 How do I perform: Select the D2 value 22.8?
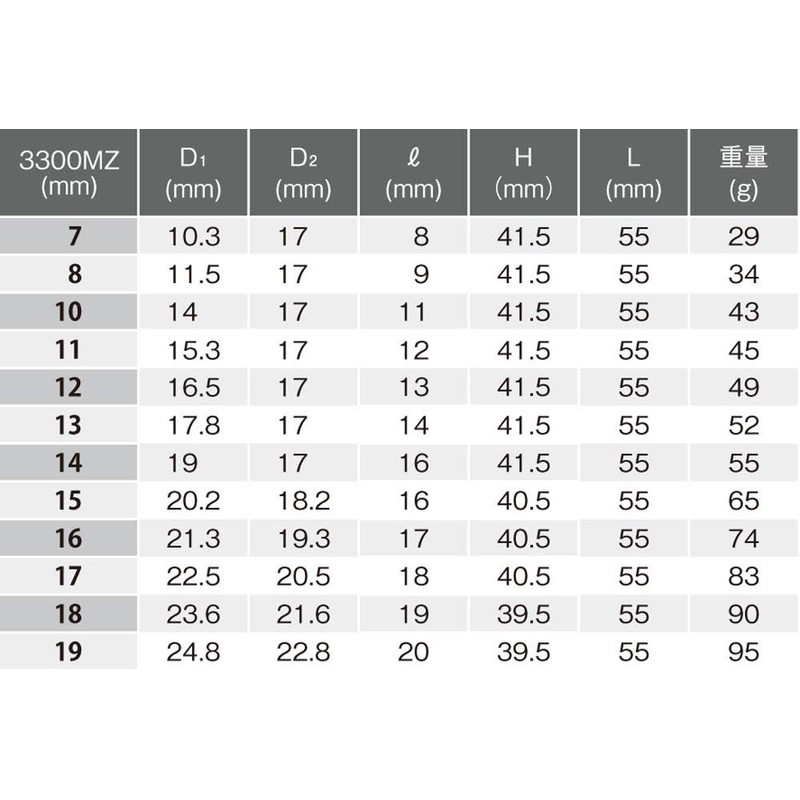(304, 652)
